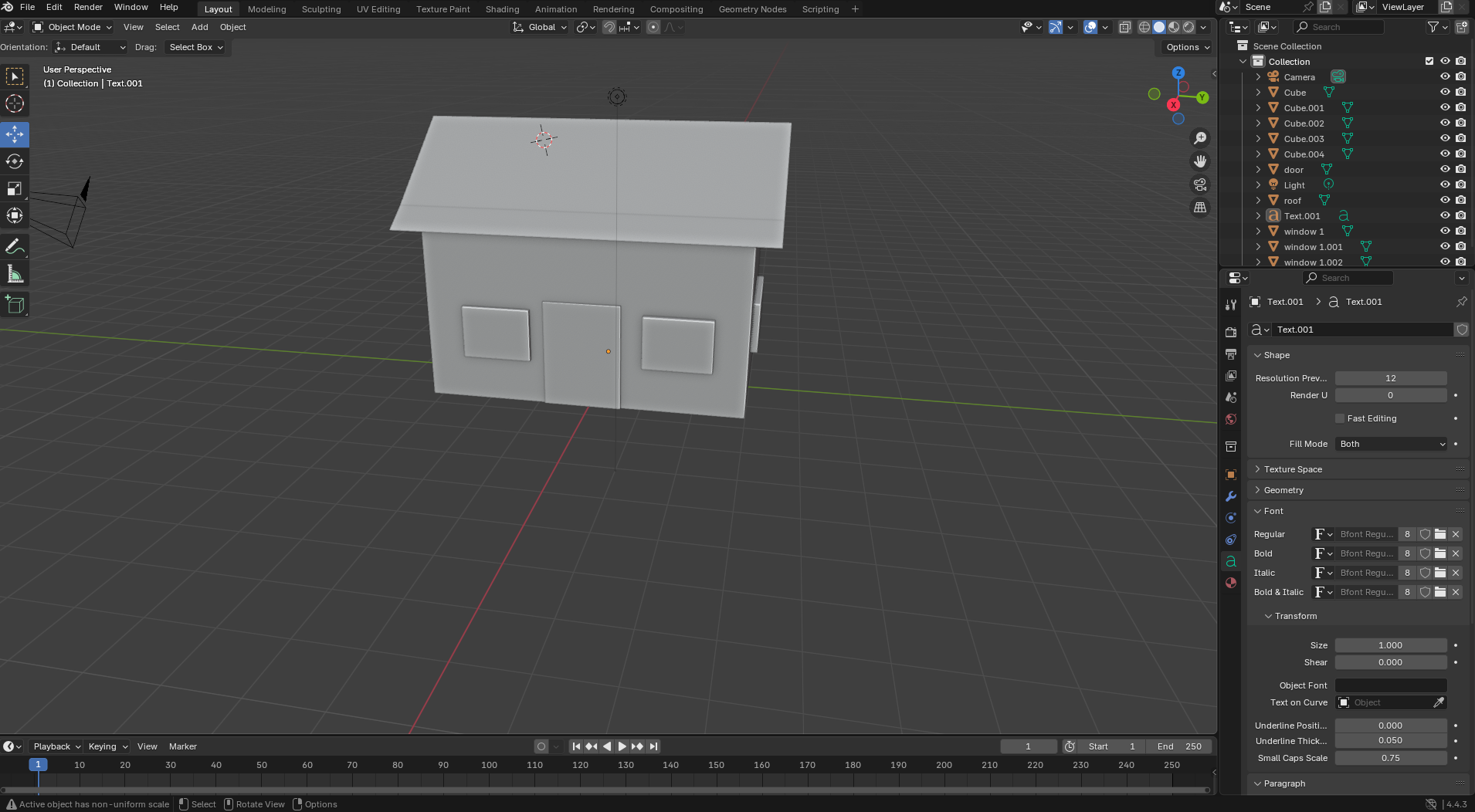The image size is (1475, 812).
Task: Open the Modifiers properties tab
Action: 1231,496
